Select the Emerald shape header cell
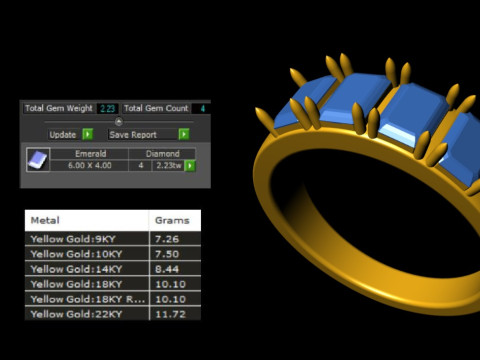480x360 pixels. click(90, 154)
